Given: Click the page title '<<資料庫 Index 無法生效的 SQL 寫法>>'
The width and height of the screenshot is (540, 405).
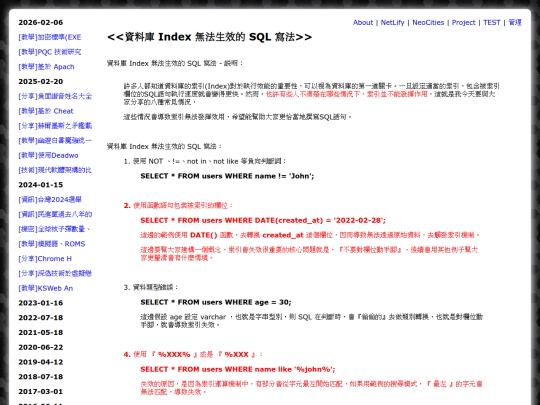Looking at the screenshot, I should point(209,37).
